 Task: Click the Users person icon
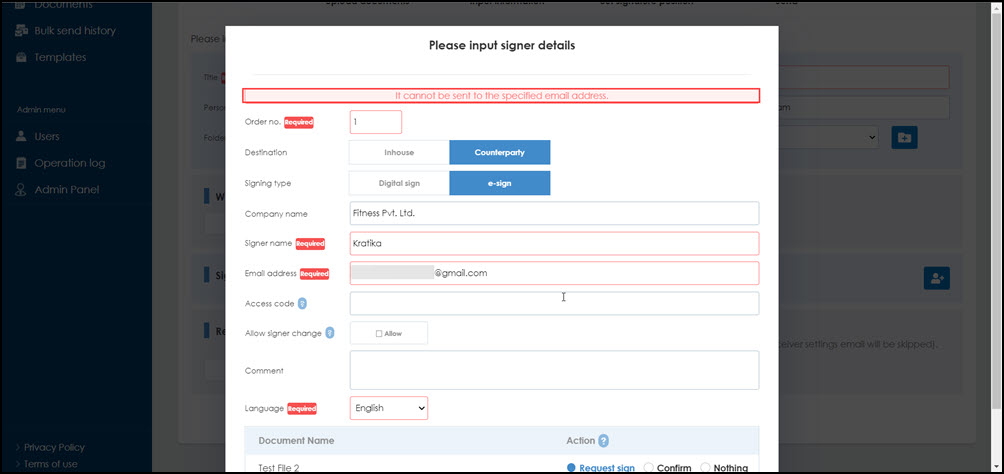tap(22, 136)
